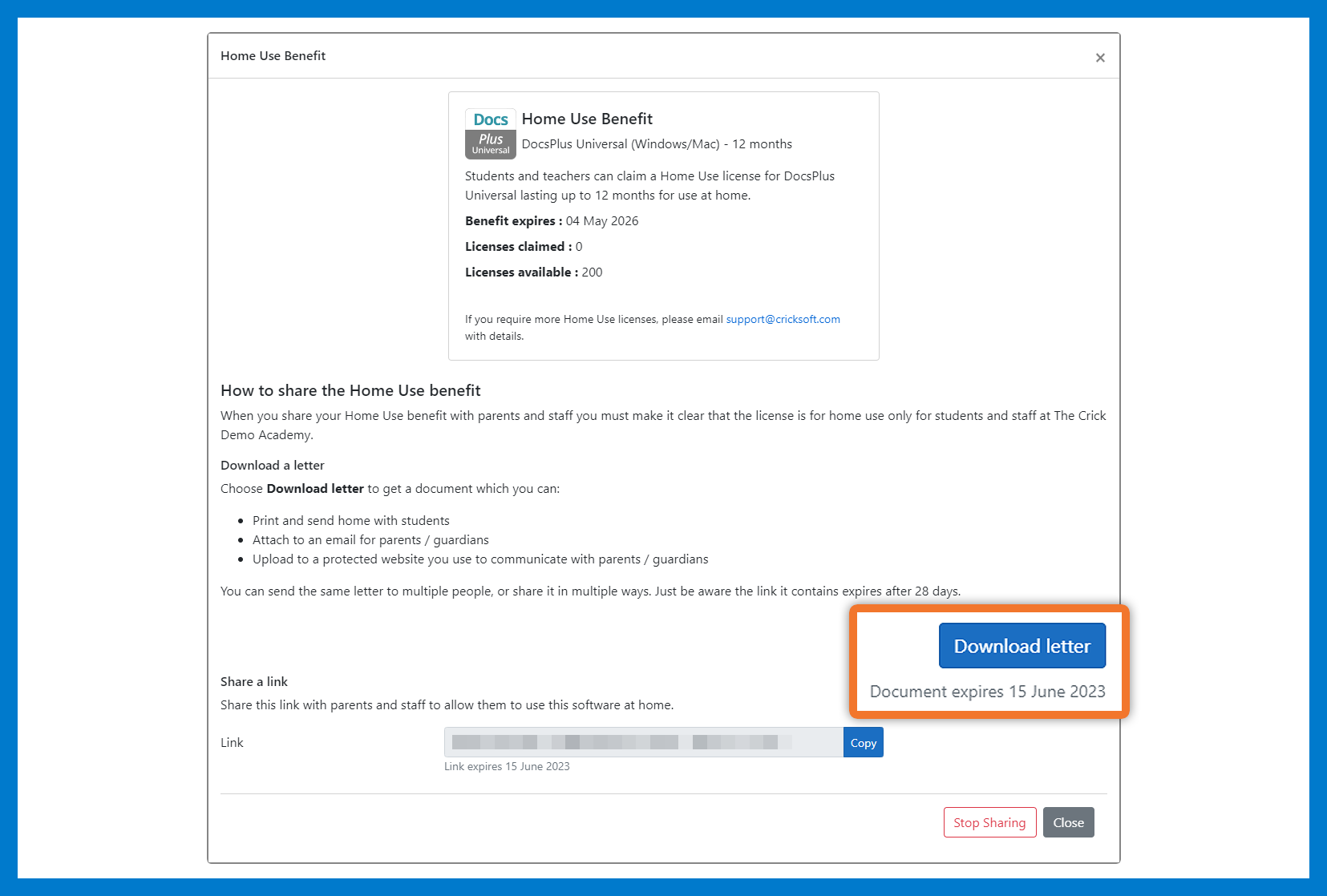Click the DocsPlus Universal product logo

pos(490,134)
